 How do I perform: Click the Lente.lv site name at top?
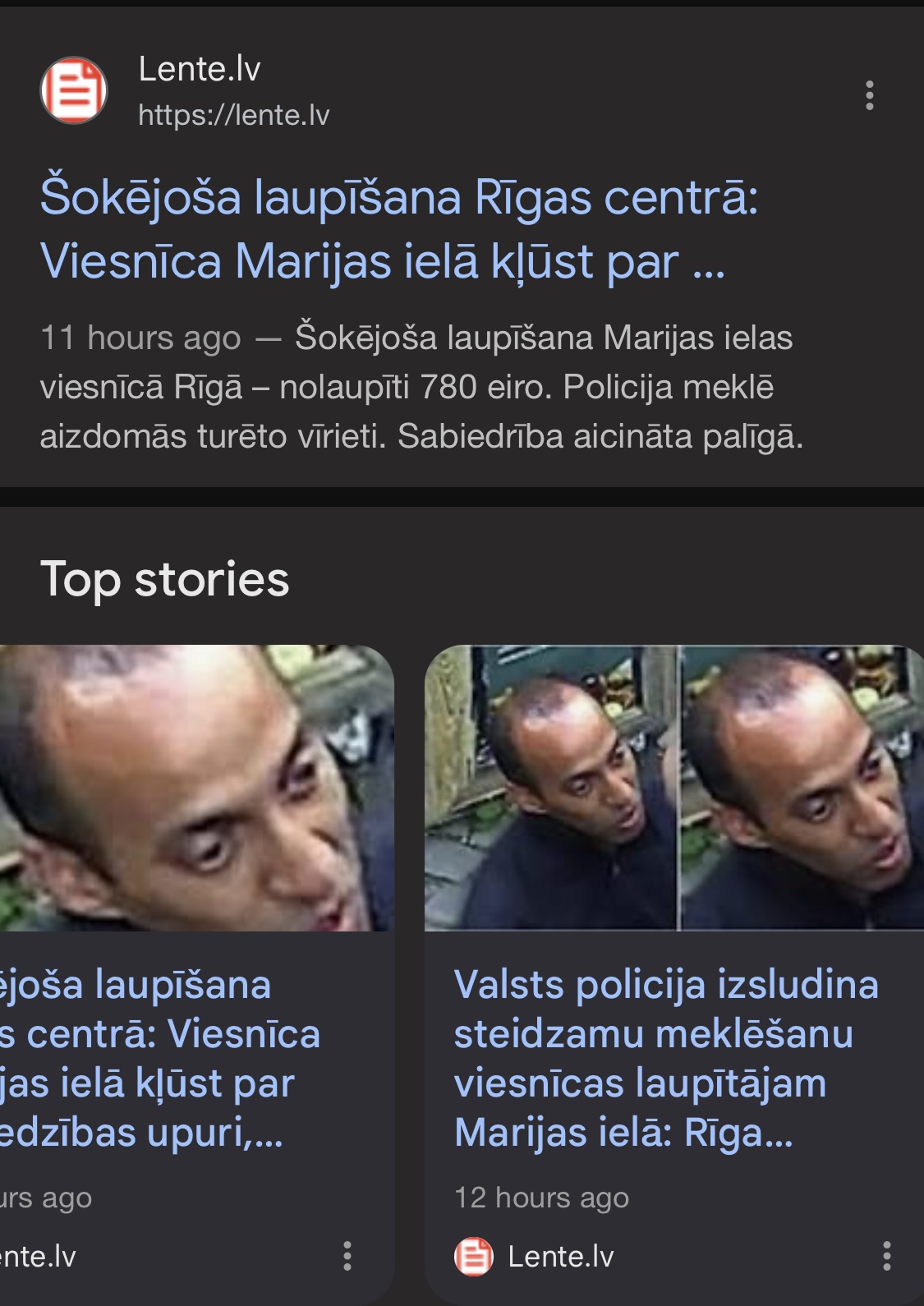click(200, 69)
